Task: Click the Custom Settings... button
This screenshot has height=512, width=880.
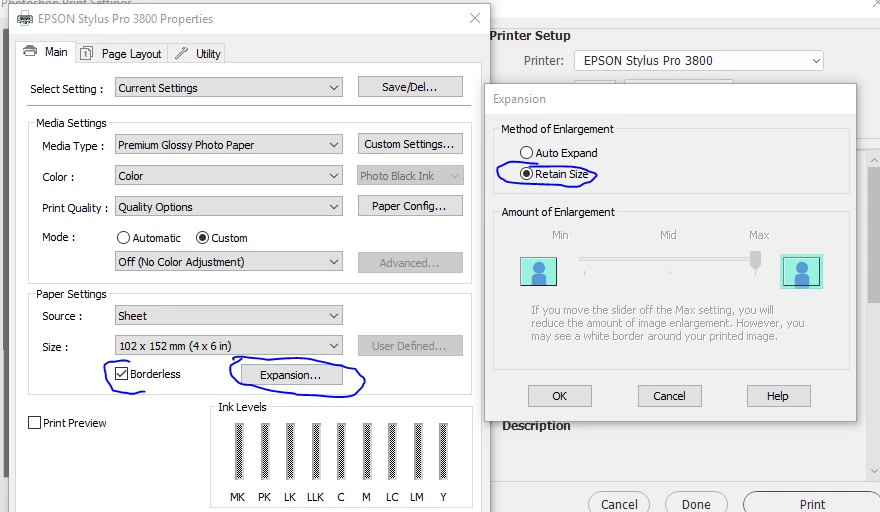Action: [x=410, y=144]
